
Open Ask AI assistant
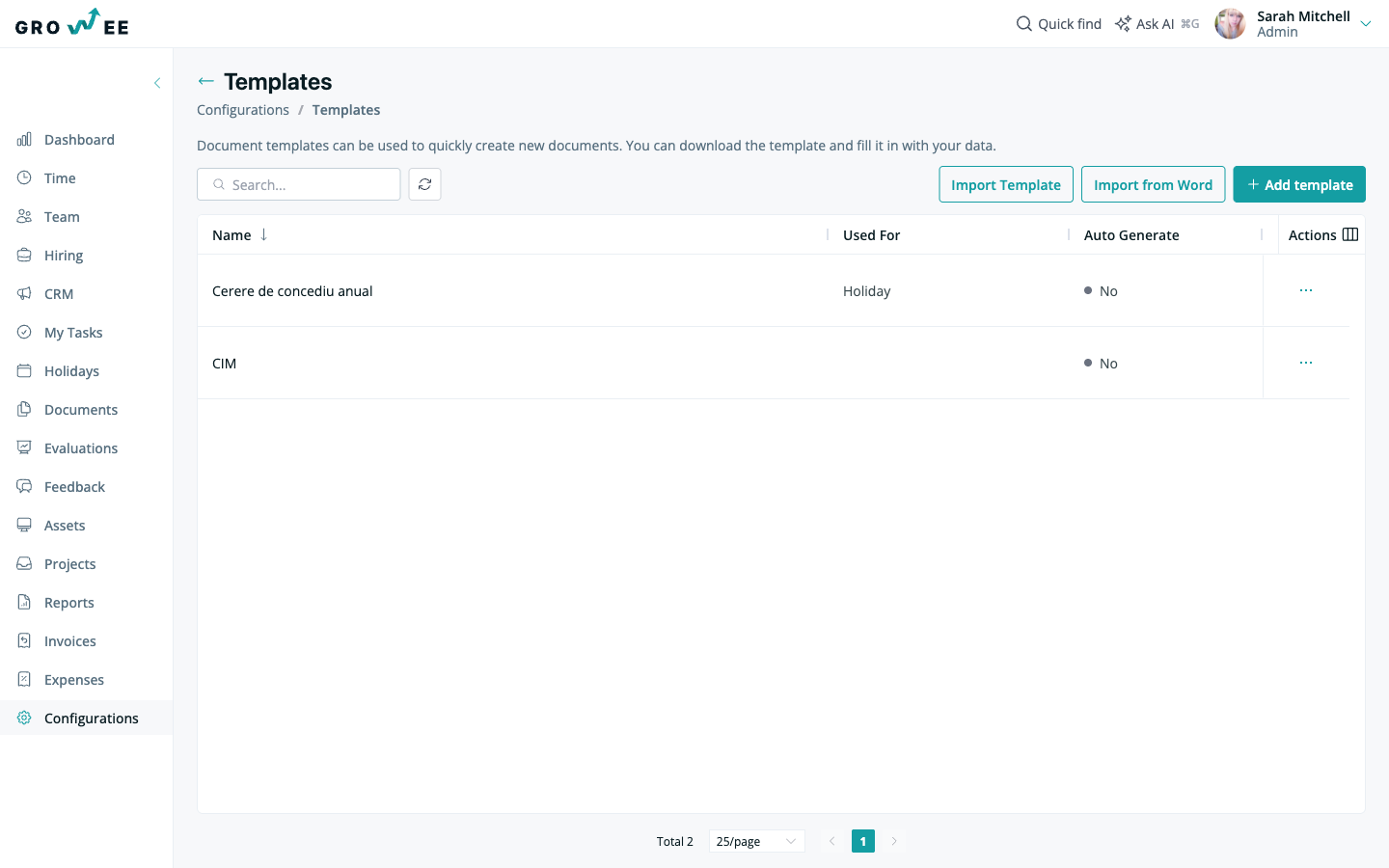[x=1157, y=24]
